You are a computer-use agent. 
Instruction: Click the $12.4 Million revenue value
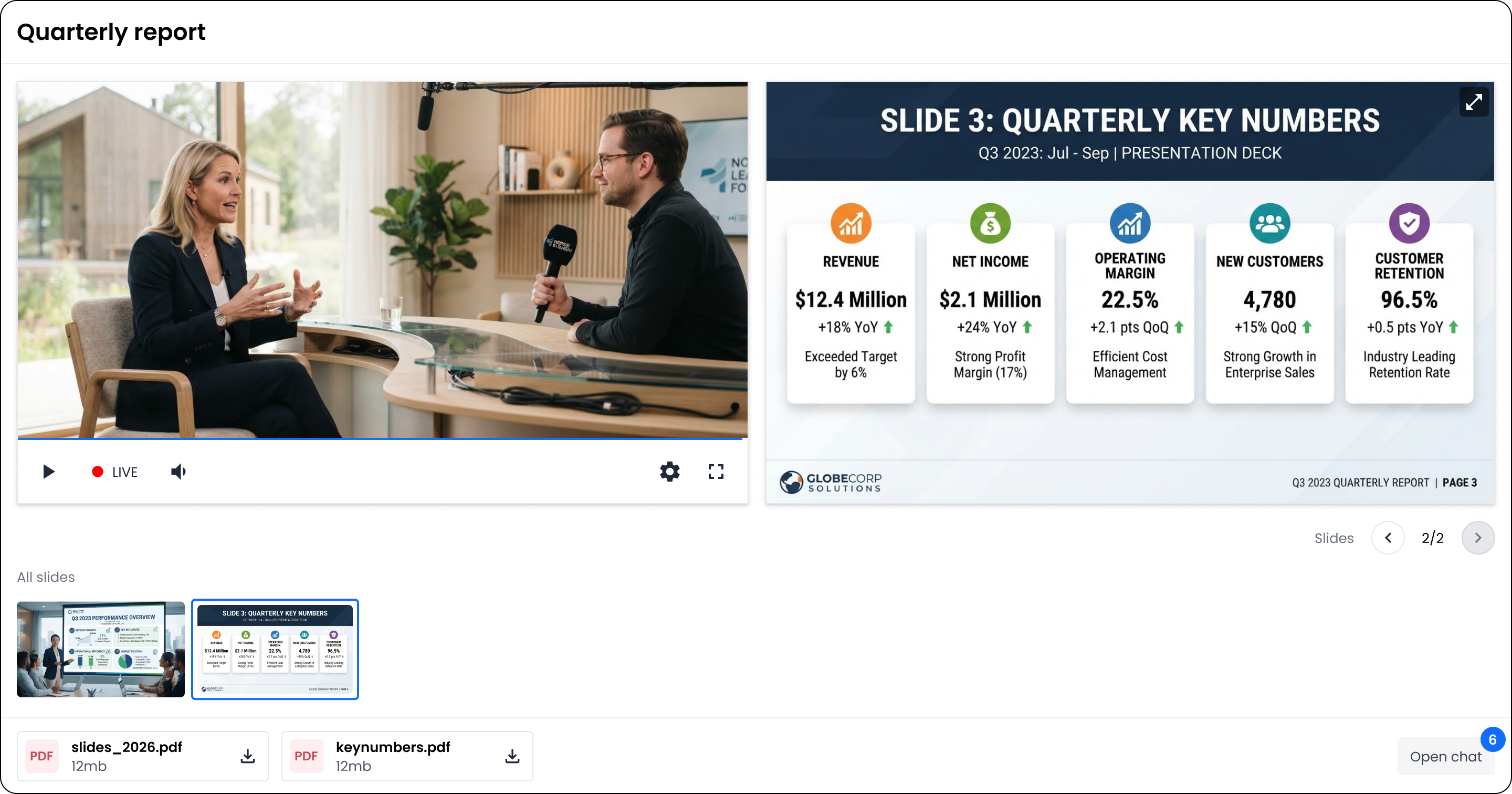pyautogui.click(x=850, y=299)
